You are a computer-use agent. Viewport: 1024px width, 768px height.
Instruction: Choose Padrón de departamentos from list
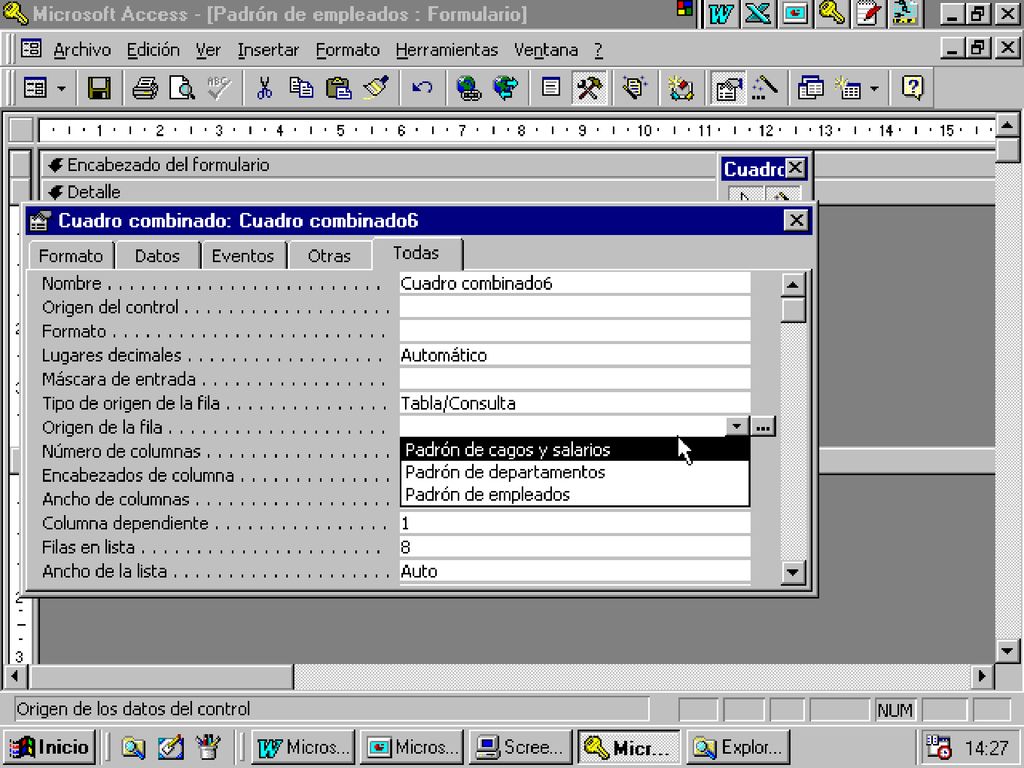tap(575, 472)
